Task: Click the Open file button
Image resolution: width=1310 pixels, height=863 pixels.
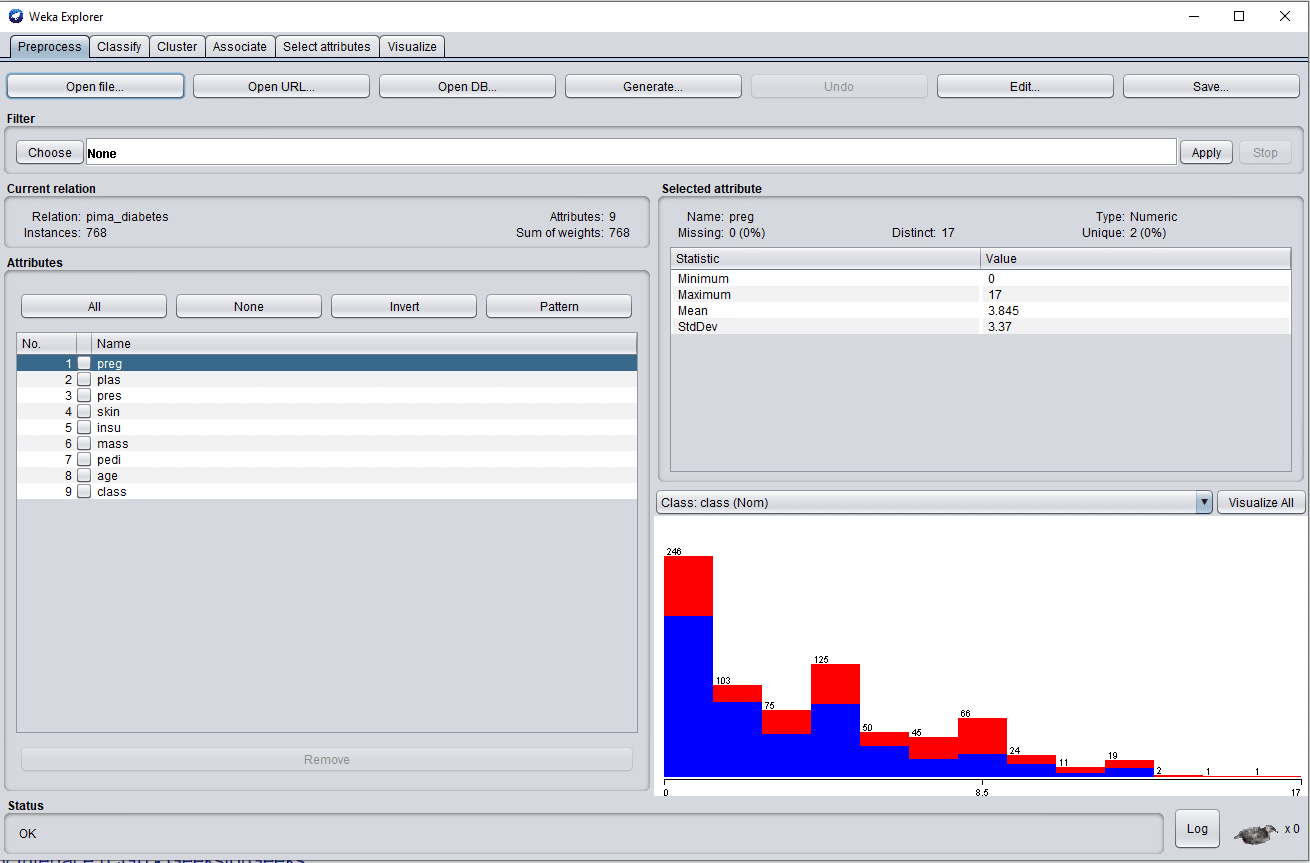Action: coord(95,87)
